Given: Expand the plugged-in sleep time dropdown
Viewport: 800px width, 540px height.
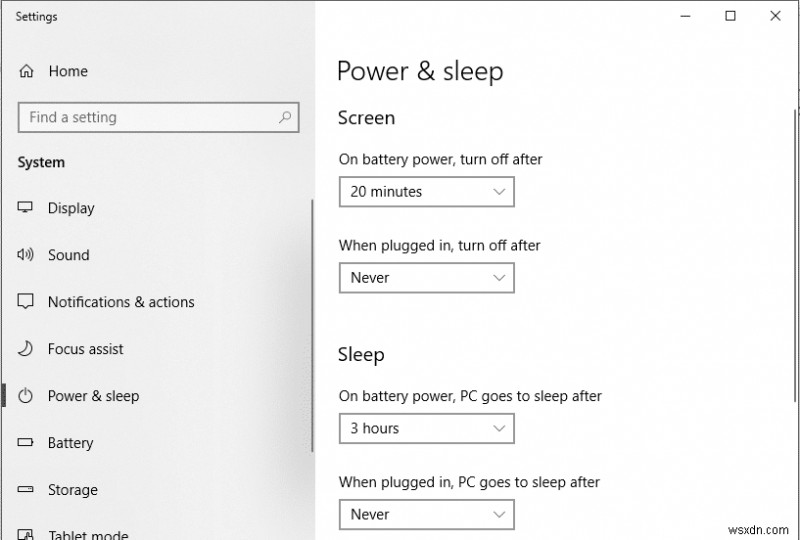Looking at the screenshot, I should pos(426,515).
